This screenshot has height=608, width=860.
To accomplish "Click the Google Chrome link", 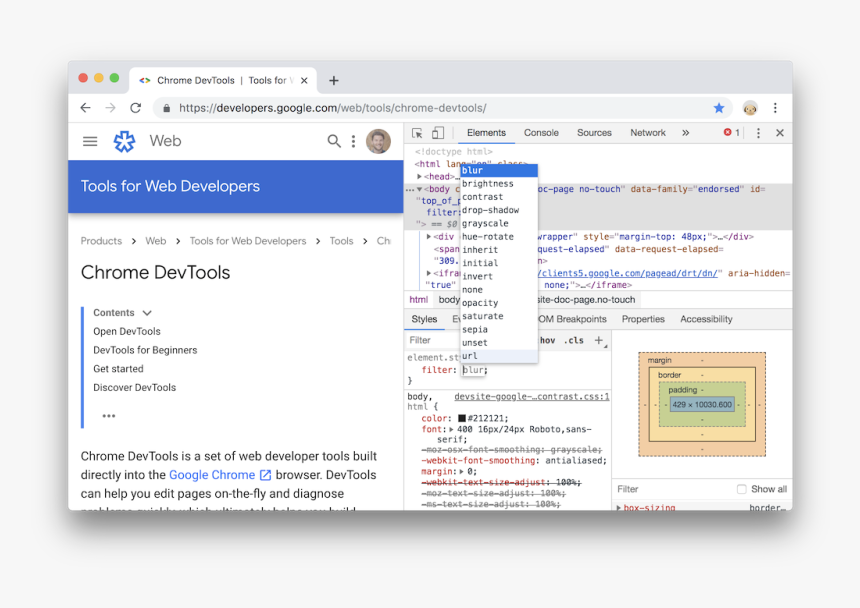I will pos(220,475).
